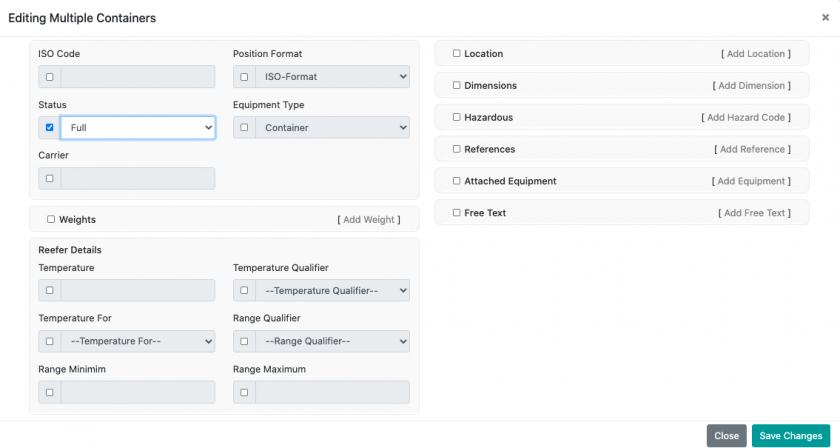Click the Save Changes button
Screen dimensions: 840x448
click(791, 436)
